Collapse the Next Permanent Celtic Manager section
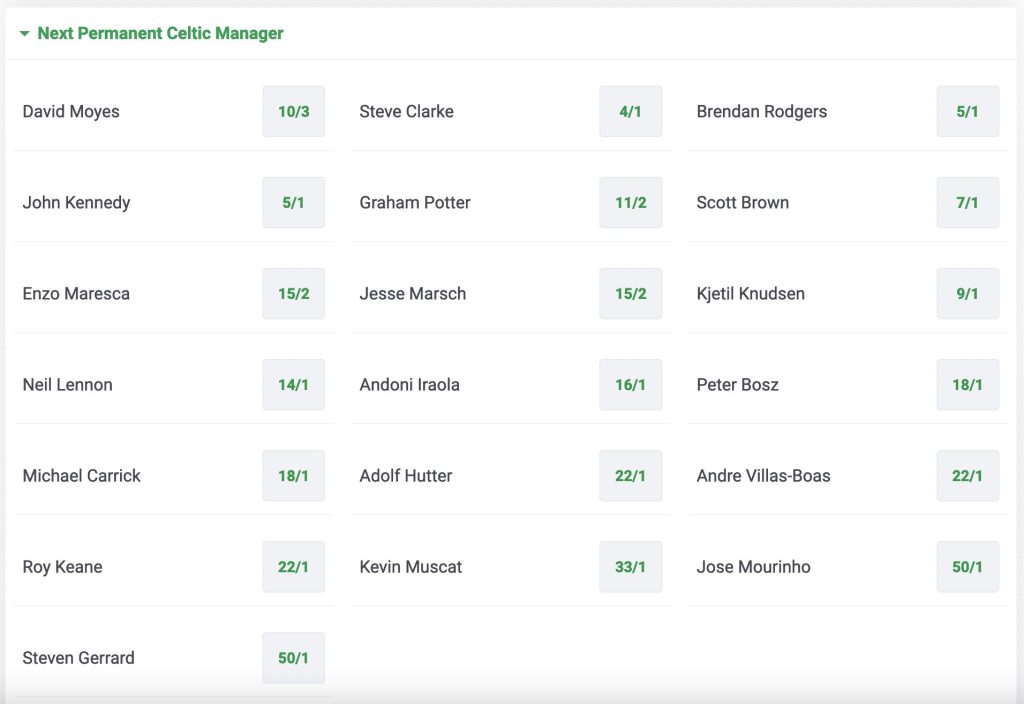The image size is (1024, 704). pyautogui.click(x=25, y=33)
